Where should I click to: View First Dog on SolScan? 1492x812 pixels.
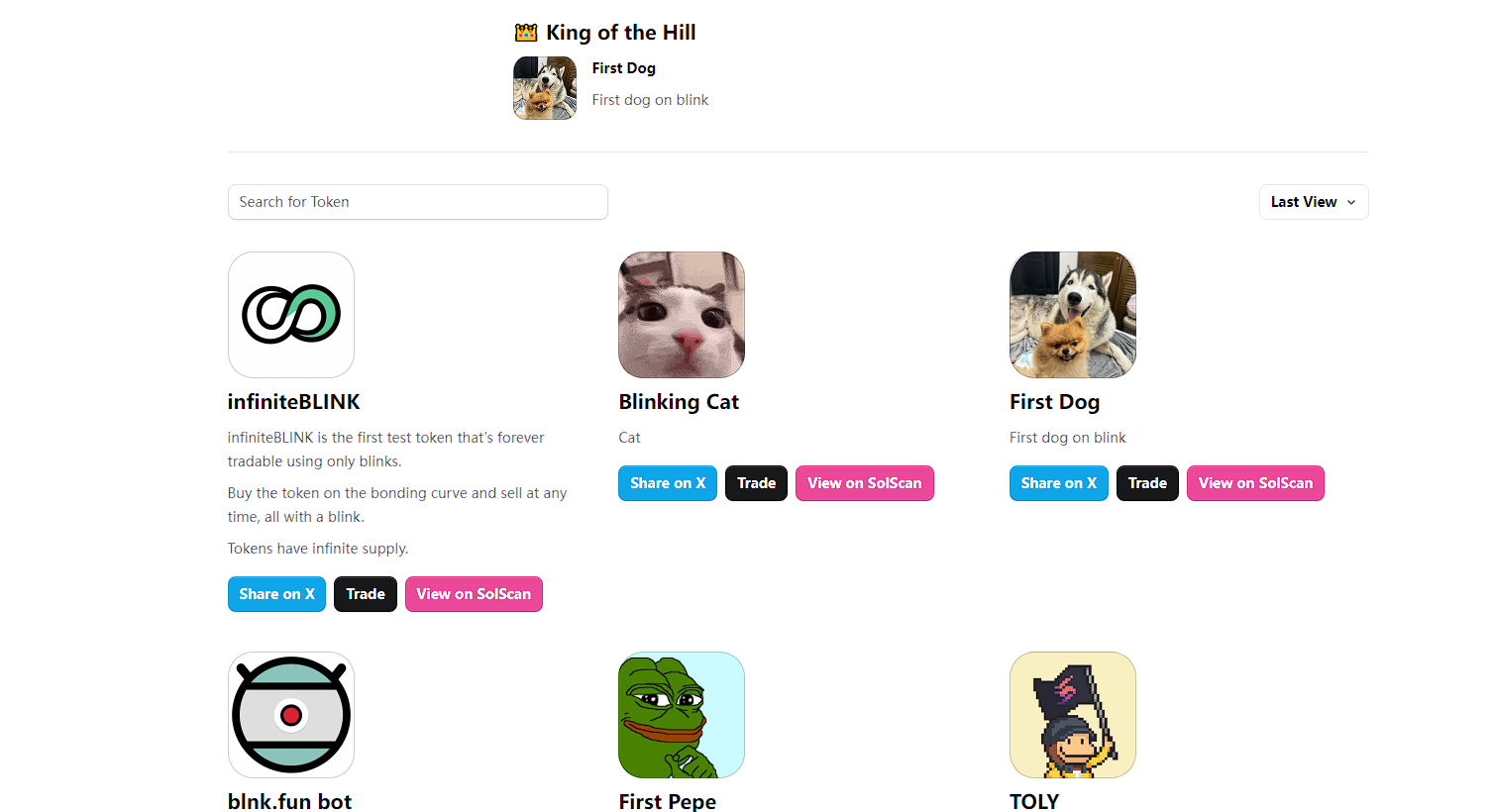(x=1255, y=483)
